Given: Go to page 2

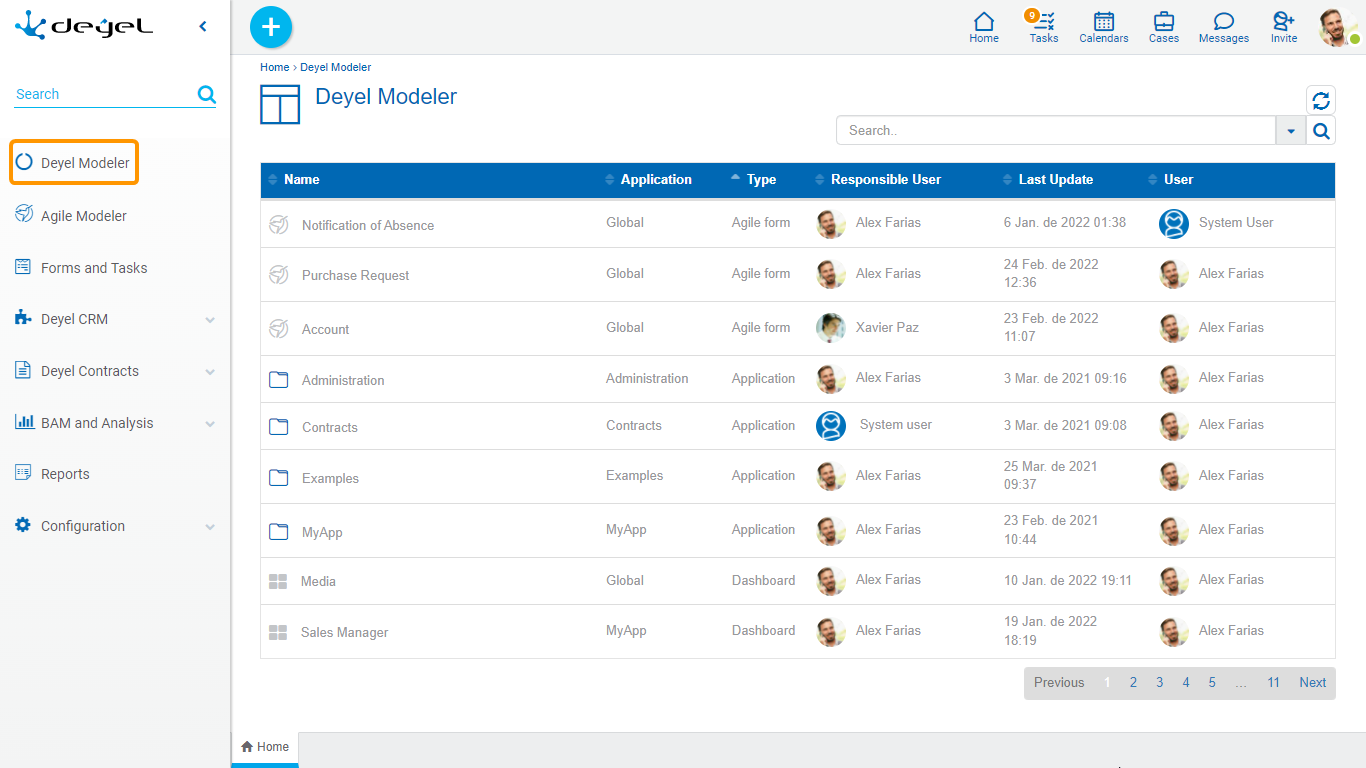Looking at the screenshot, I should [x=1133, y=682].
